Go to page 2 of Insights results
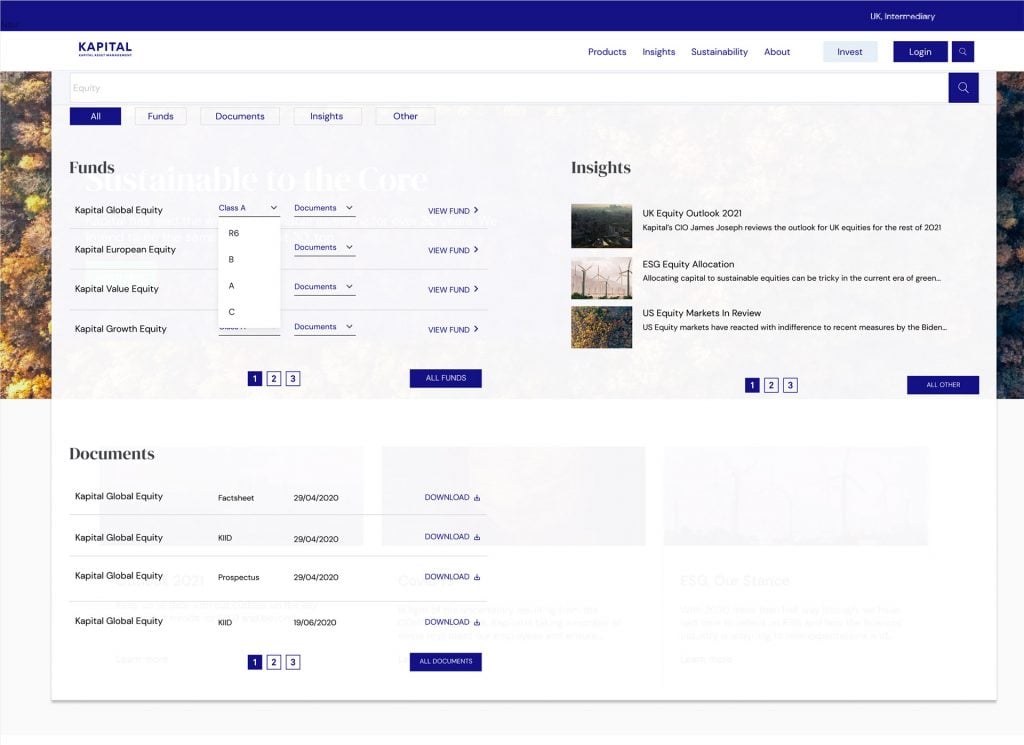This screenshot has width=1024, height=745. 771,385
